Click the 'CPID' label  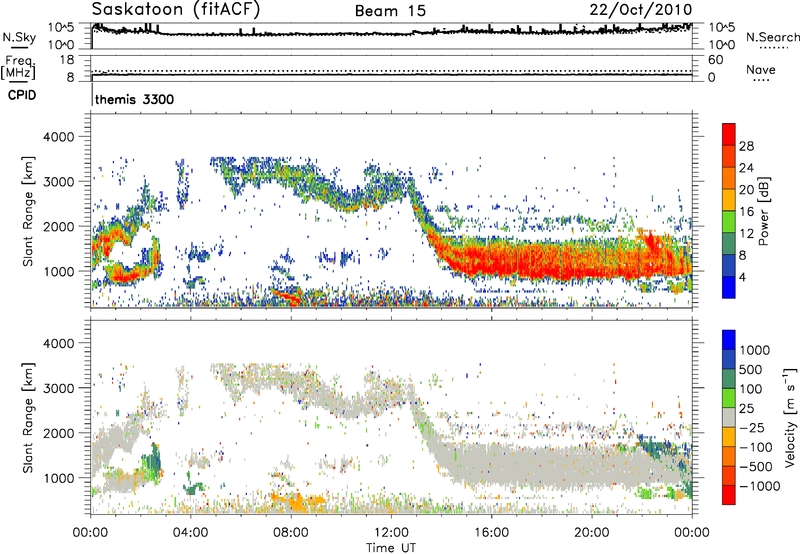[22, 95]
